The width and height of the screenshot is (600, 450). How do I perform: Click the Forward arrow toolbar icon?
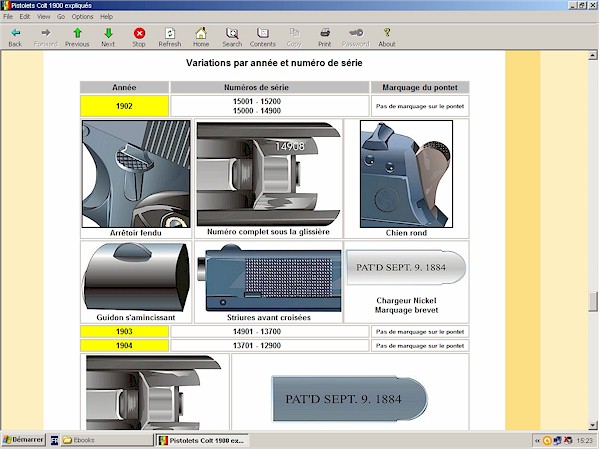pyautogui.click(x=46, y=33)
